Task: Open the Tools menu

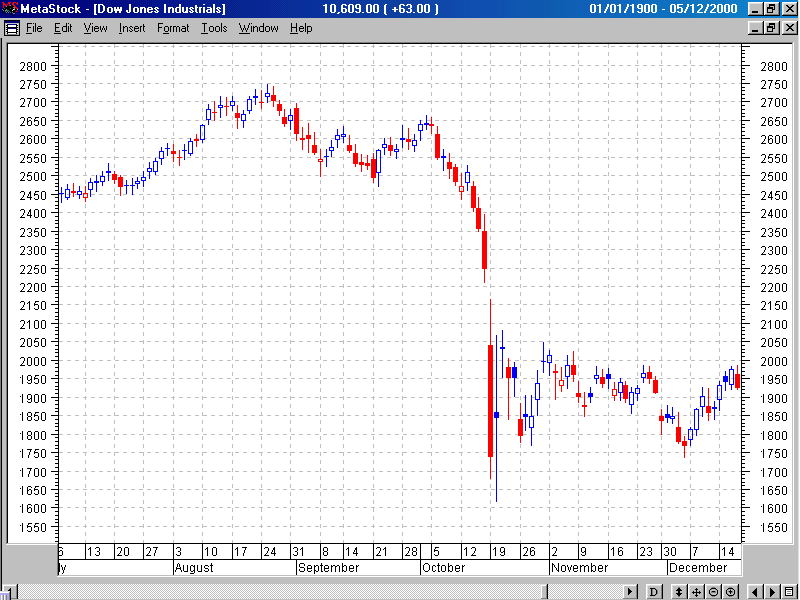Action: point(213,28)
